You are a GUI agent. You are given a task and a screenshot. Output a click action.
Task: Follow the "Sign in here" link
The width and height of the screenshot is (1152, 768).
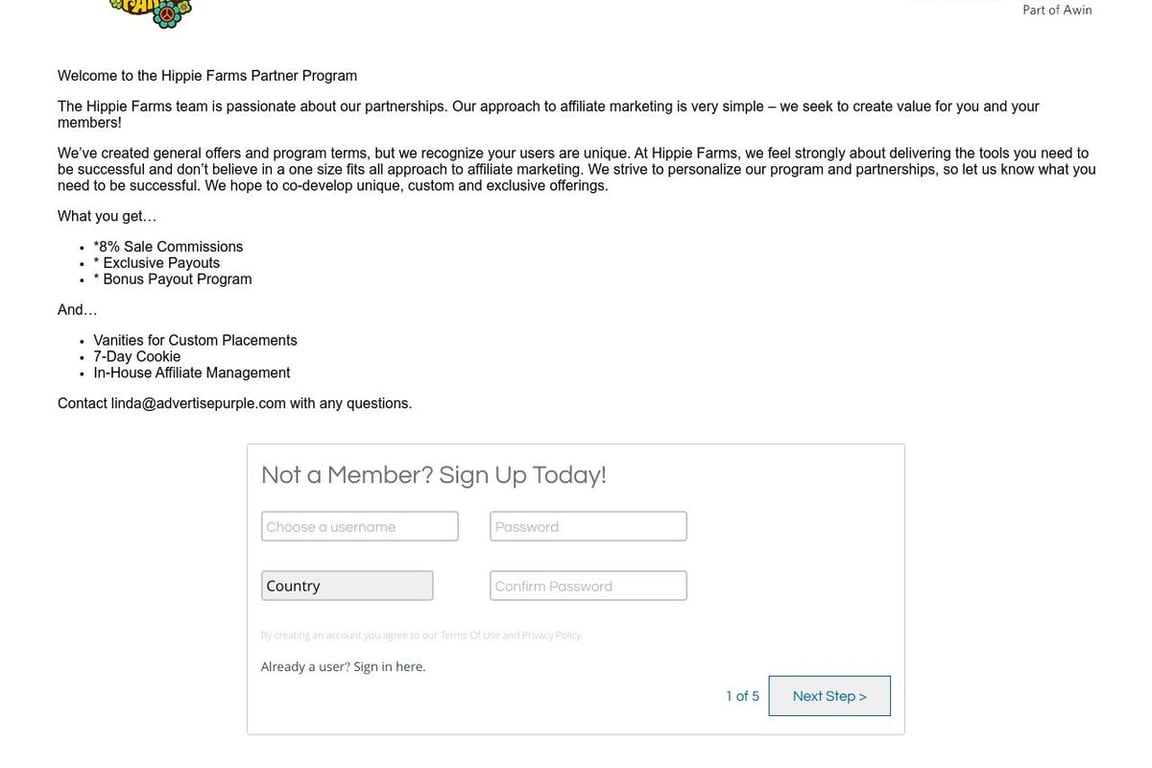pos(389,667)
